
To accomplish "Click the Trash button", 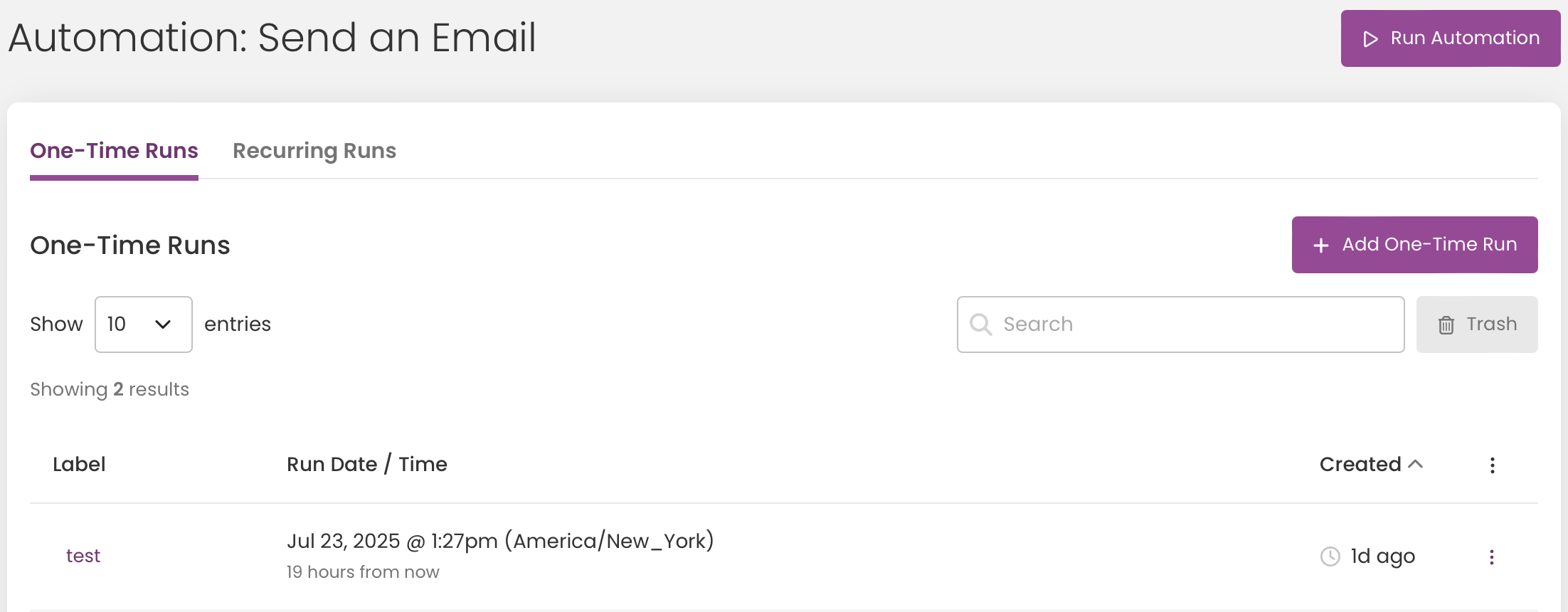I will click(x=1477, y=325).
